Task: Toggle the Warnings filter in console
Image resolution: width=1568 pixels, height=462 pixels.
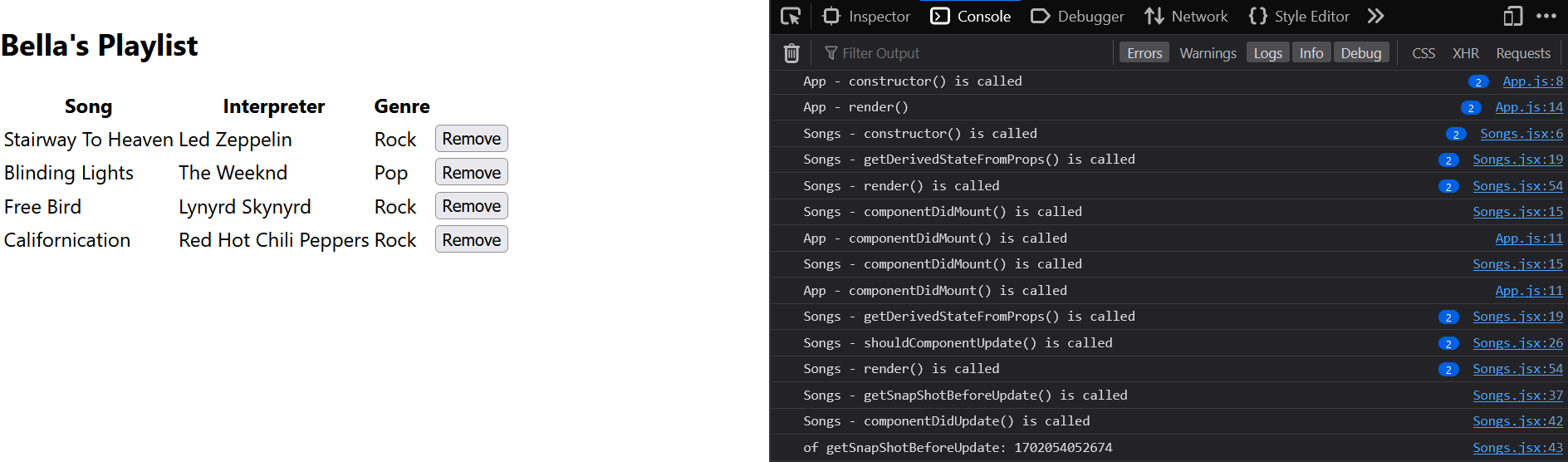Action: point(1208,53)
